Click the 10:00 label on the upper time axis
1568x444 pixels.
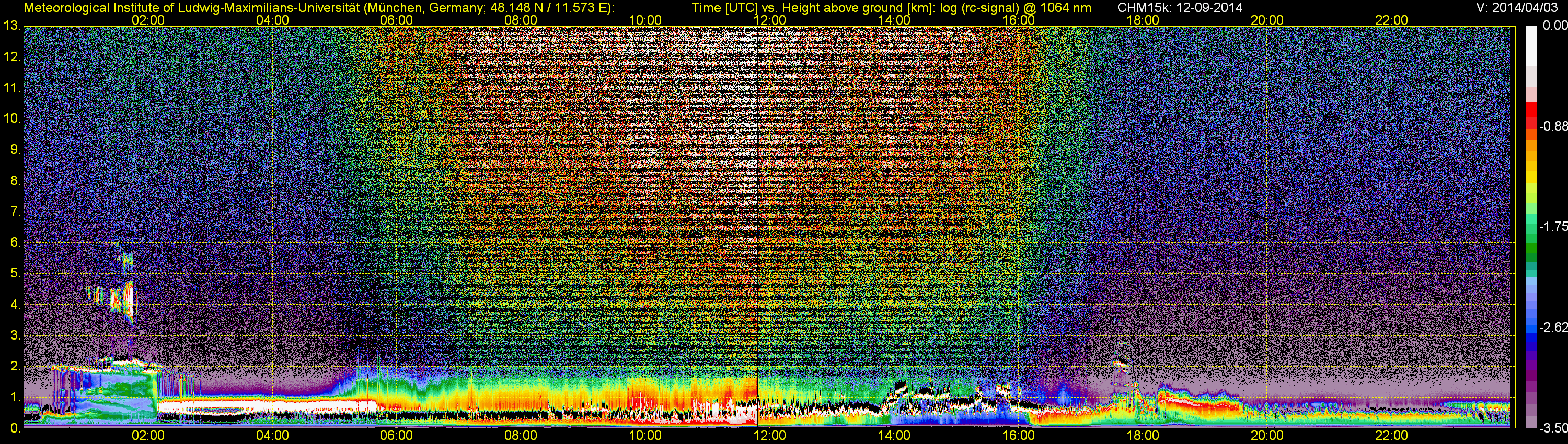pos(645,20)
